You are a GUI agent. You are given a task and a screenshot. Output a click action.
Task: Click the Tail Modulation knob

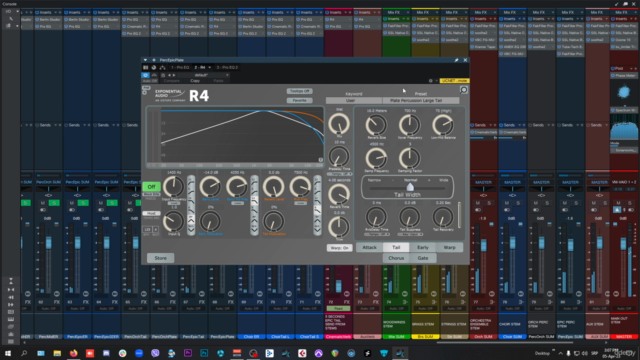[274, 222]
